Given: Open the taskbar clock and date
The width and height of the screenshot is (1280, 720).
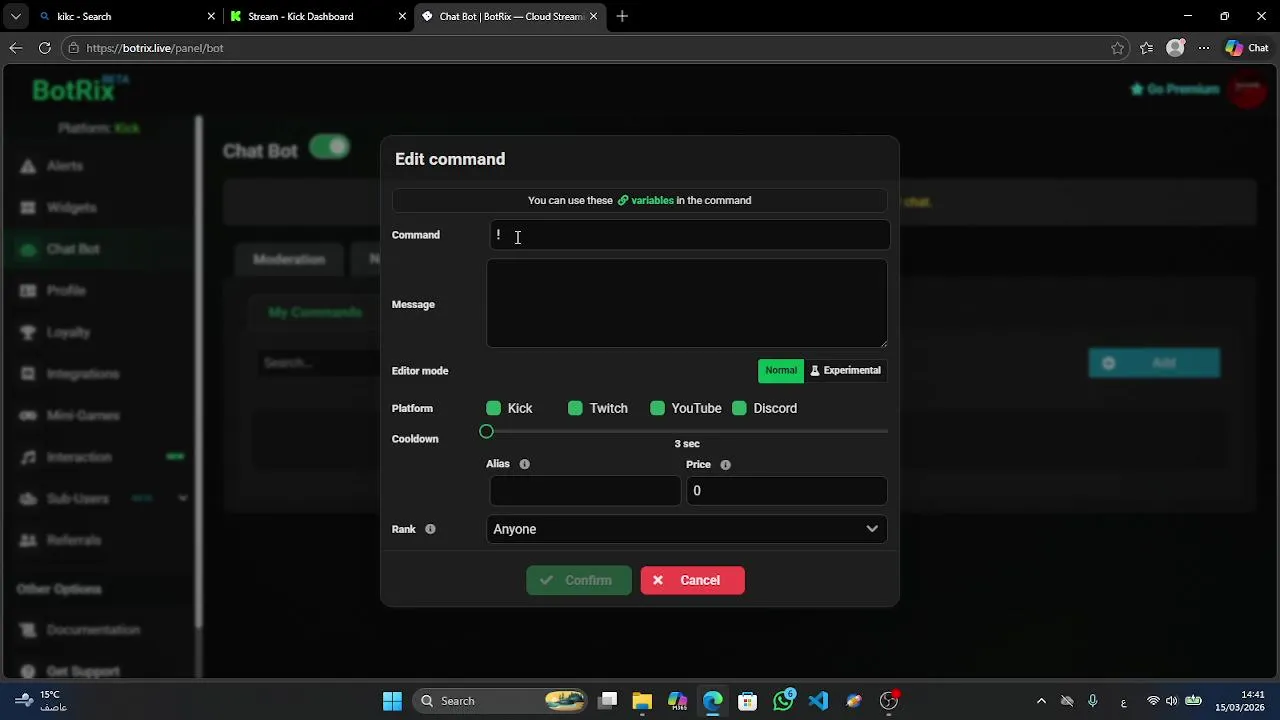Looking at the screenshot, I should tap(1240, 701).
